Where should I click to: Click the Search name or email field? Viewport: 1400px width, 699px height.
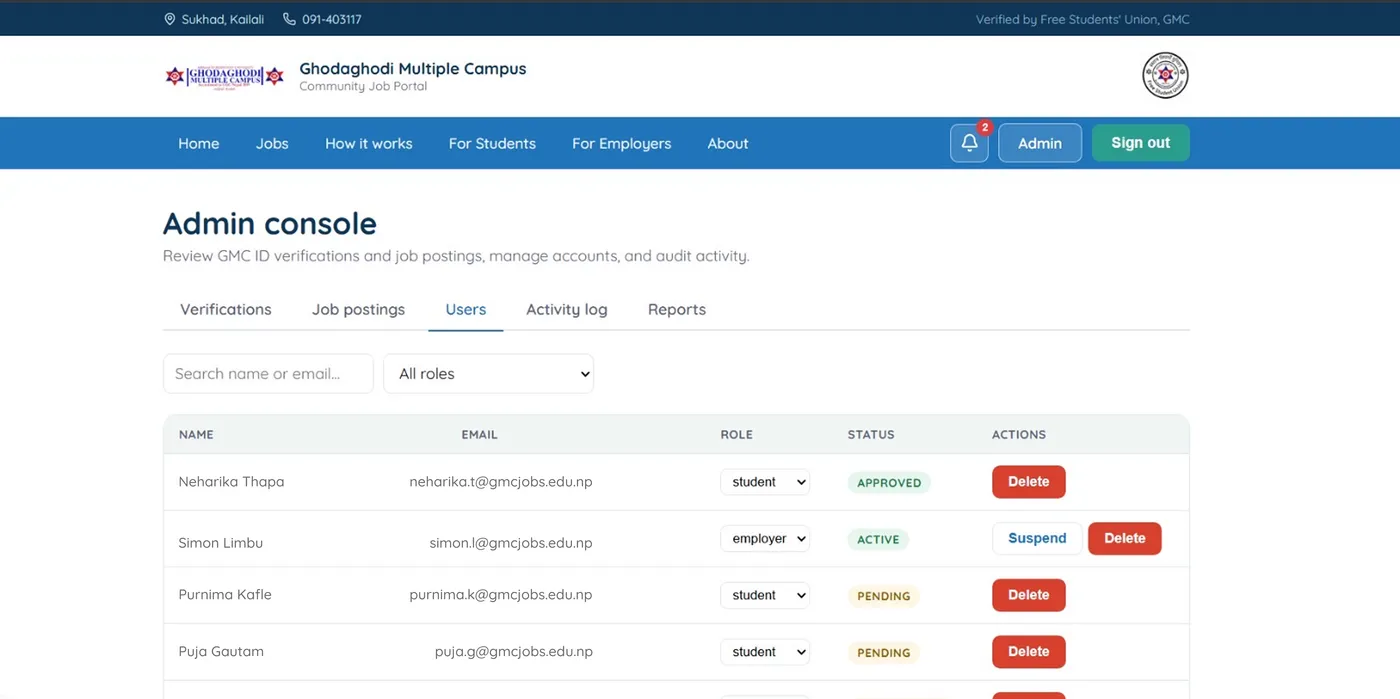point(268,374)
